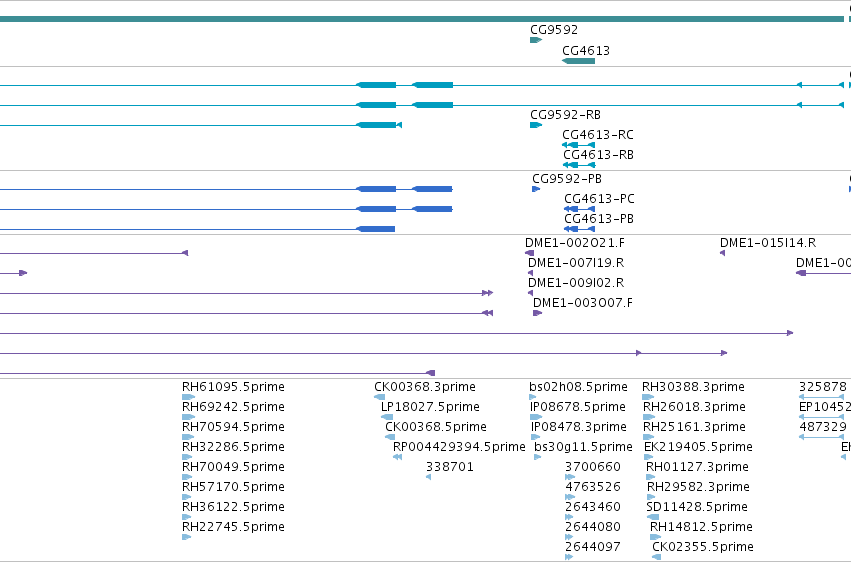851x562 pixels.
Task: Click DME1-015I14.R purple arrow glyph
Action: point(722,253)
